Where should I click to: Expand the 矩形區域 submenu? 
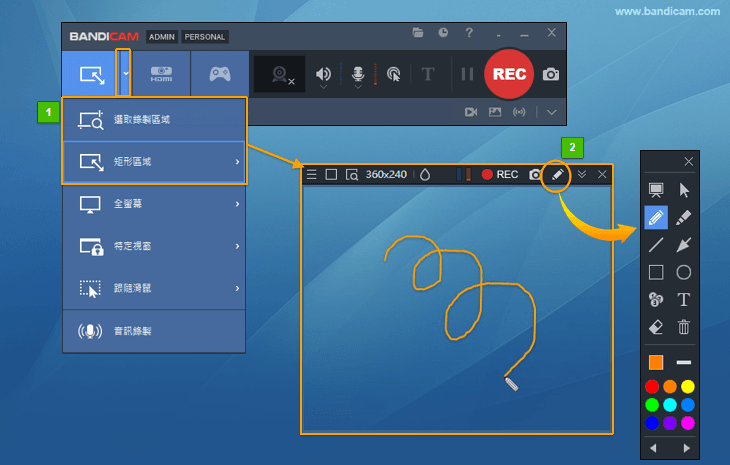pyautogui.click(x=237, y=161)
